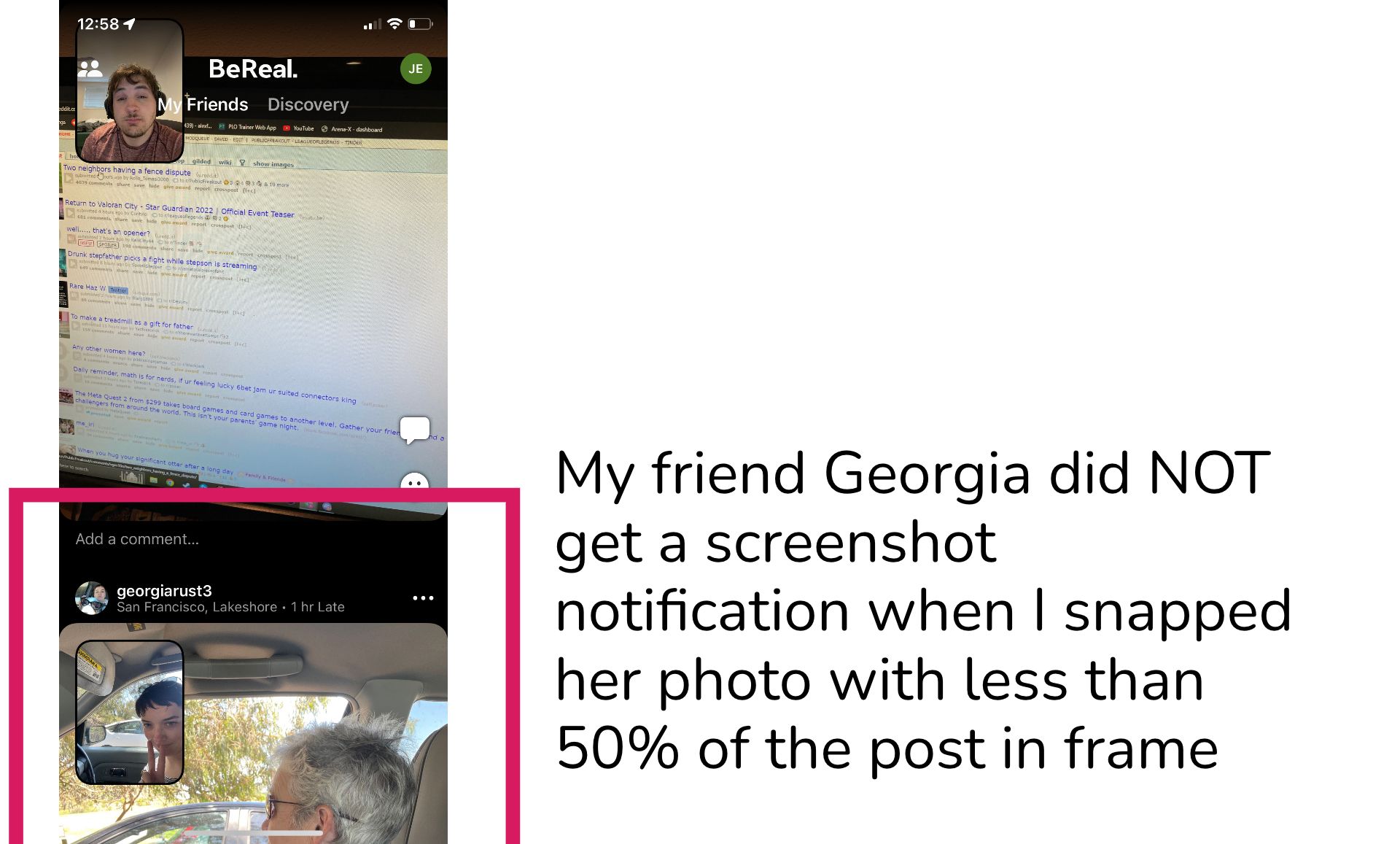The width and height of the screenshot is (1400, 844).
Task: Tap the comment speech bubble icon
Action: pyautogui.click(x=415, y=430)
